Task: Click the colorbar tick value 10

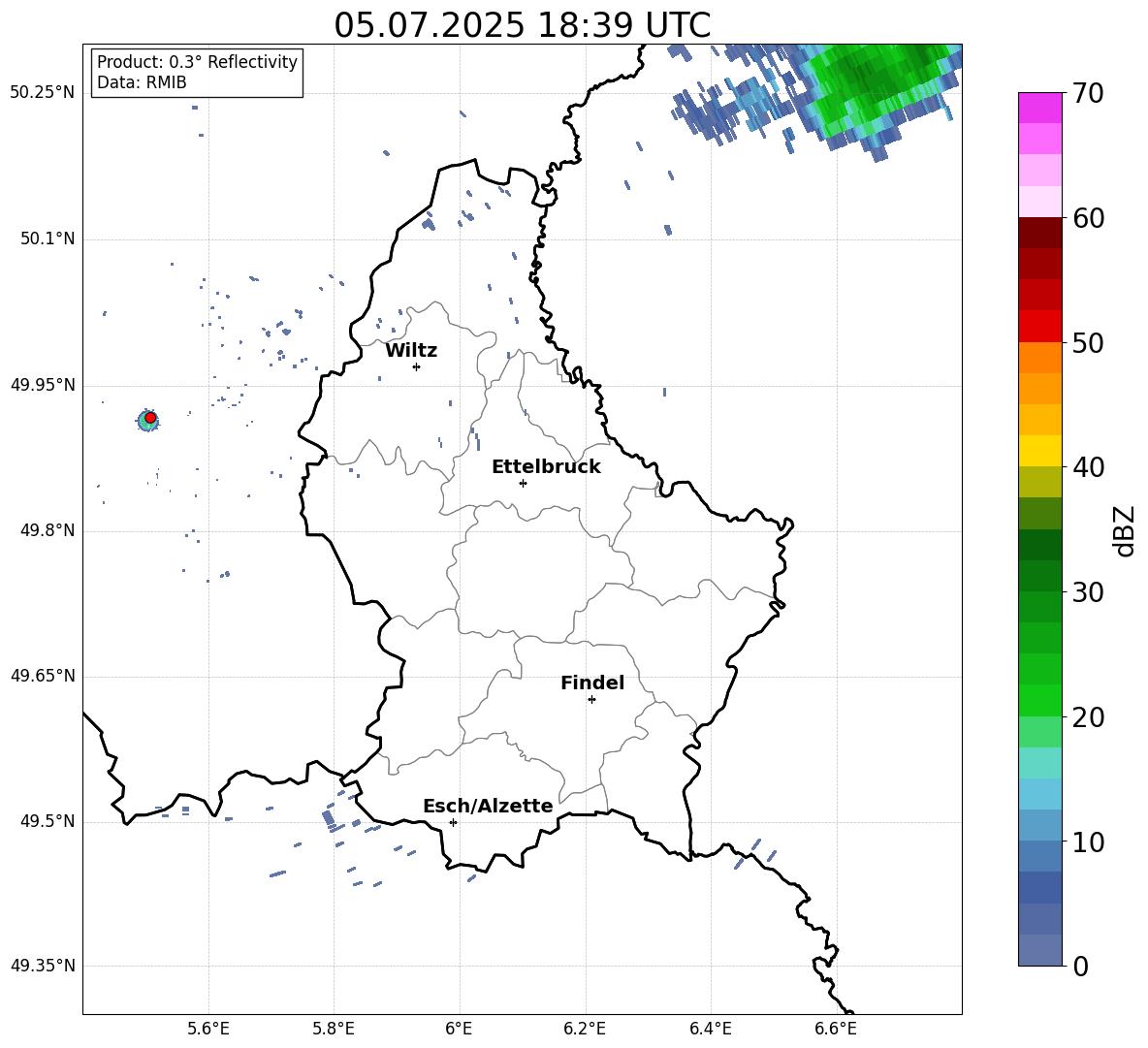Action: point(1089,842)
